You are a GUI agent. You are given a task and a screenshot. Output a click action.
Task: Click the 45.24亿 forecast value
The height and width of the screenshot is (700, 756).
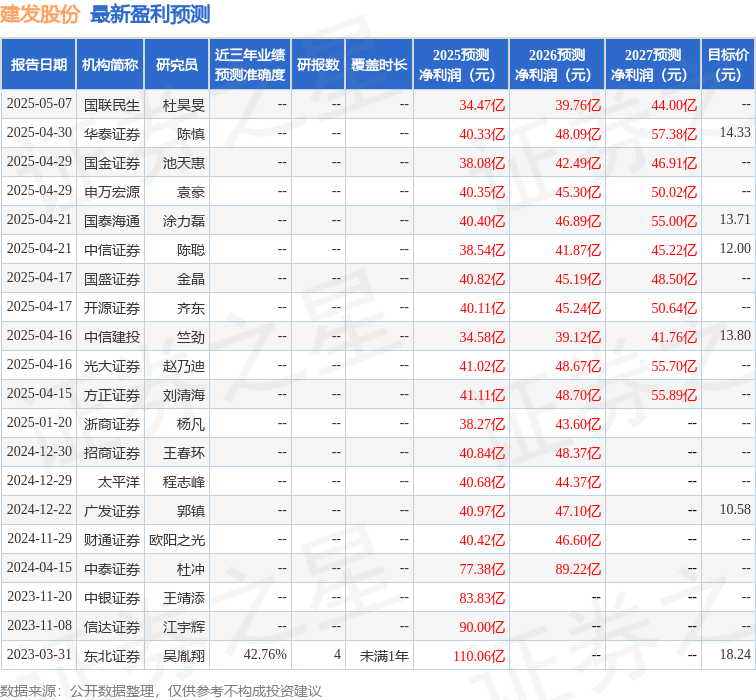pyautogui.click(x=578, y=308)
